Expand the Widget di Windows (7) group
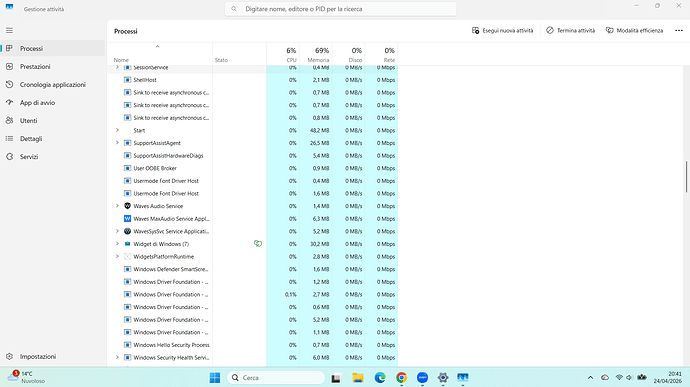 tap(117, 243)
